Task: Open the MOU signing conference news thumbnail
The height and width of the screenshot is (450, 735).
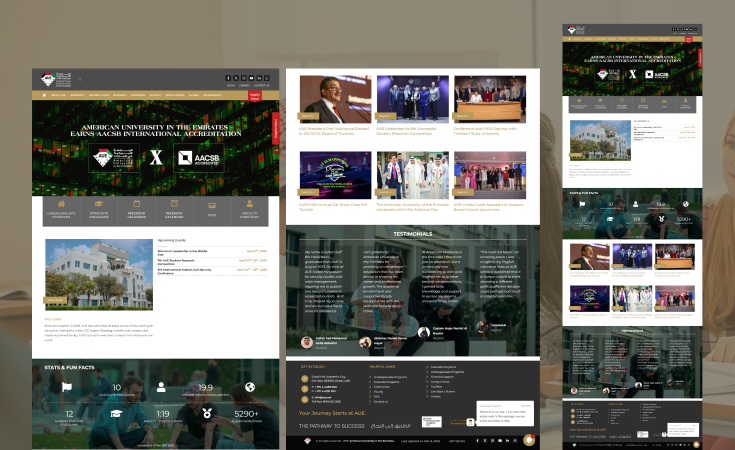Action: (x=490, y=99)
